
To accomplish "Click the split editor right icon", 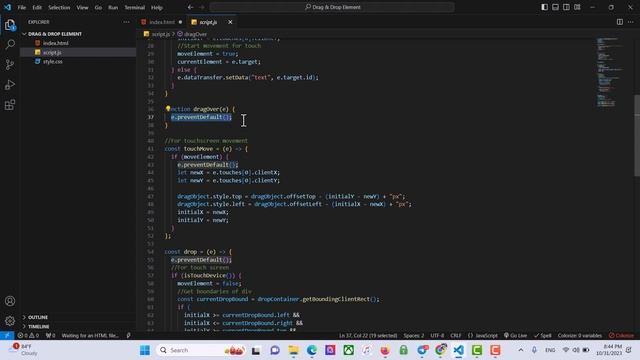I will [620, 22].
